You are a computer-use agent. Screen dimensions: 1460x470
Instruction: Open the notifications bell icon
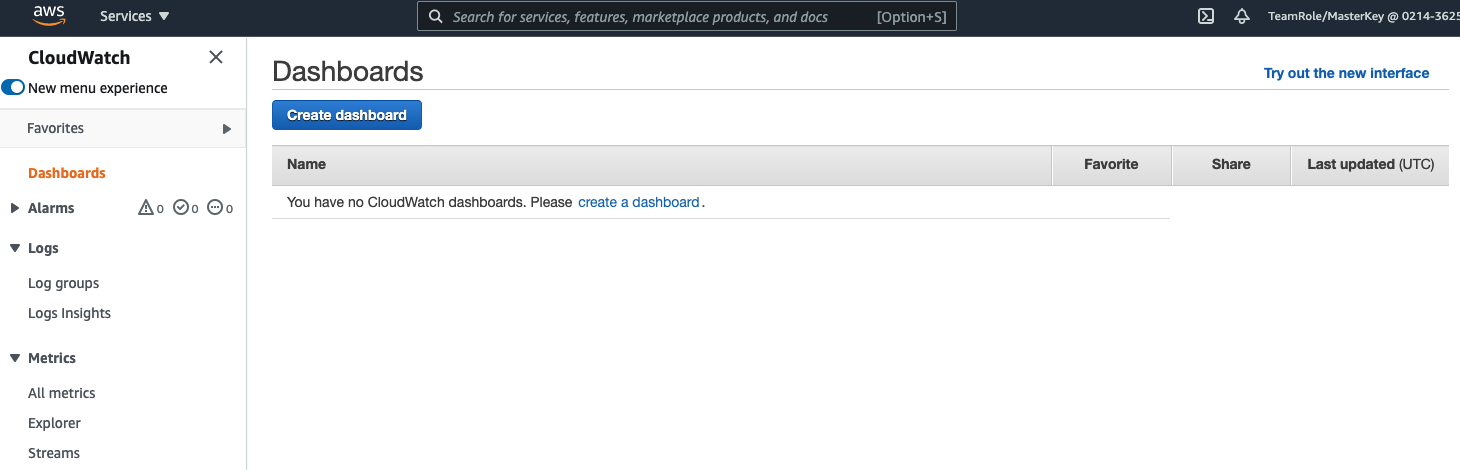(x=1242, y=16)
